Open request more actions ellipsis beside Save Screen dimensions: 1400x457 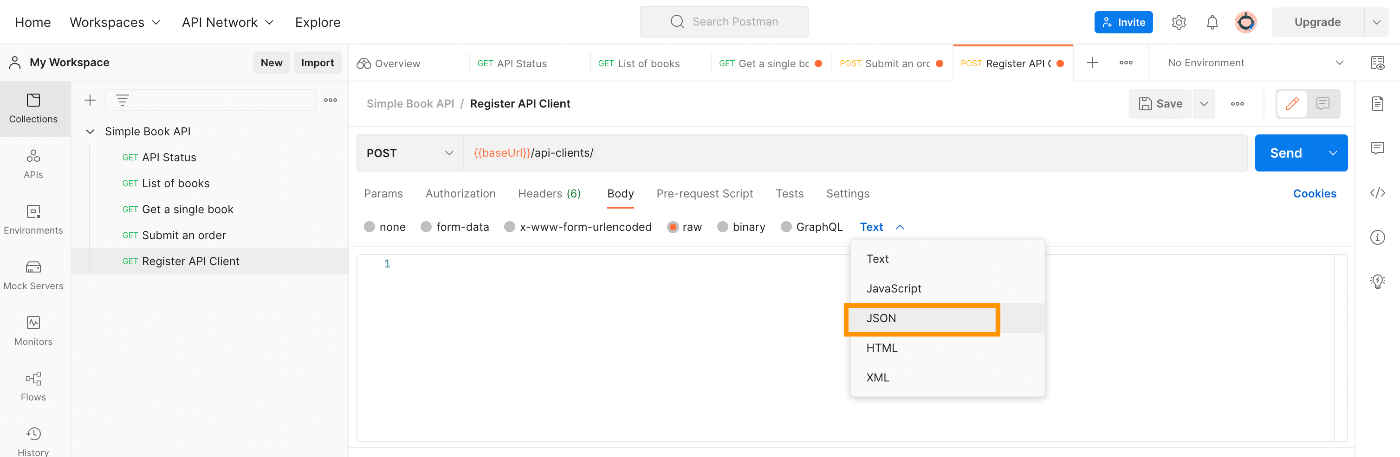[1238, 103]
